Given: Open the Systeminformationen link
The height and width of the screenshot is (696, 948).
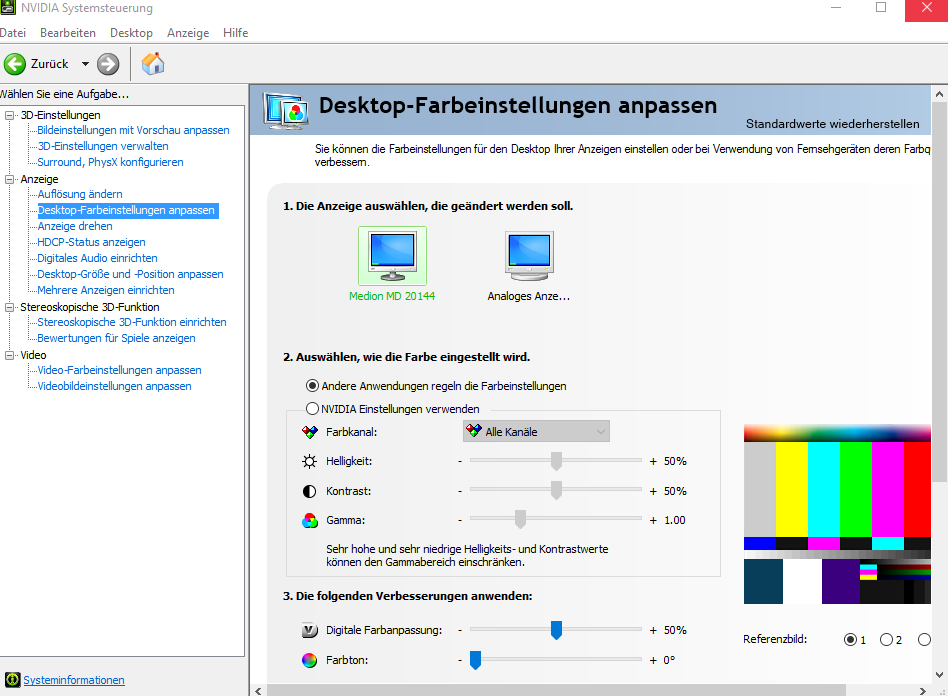Looking at the screenshot, I should (x=74, y=680).
